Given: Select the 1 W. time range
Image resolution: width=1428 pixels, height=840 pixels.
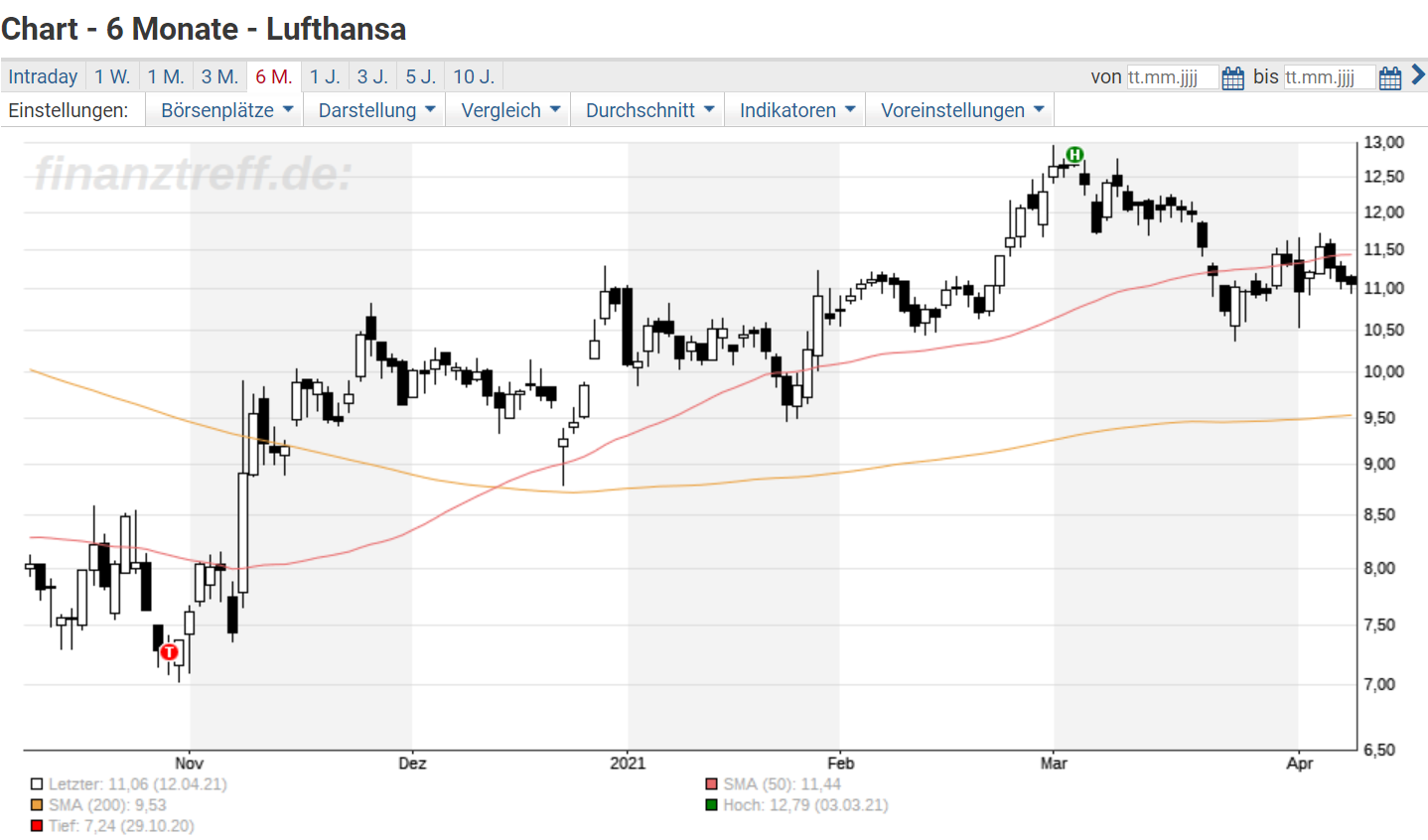Looking at the screenshot, I should pos(112,76).
